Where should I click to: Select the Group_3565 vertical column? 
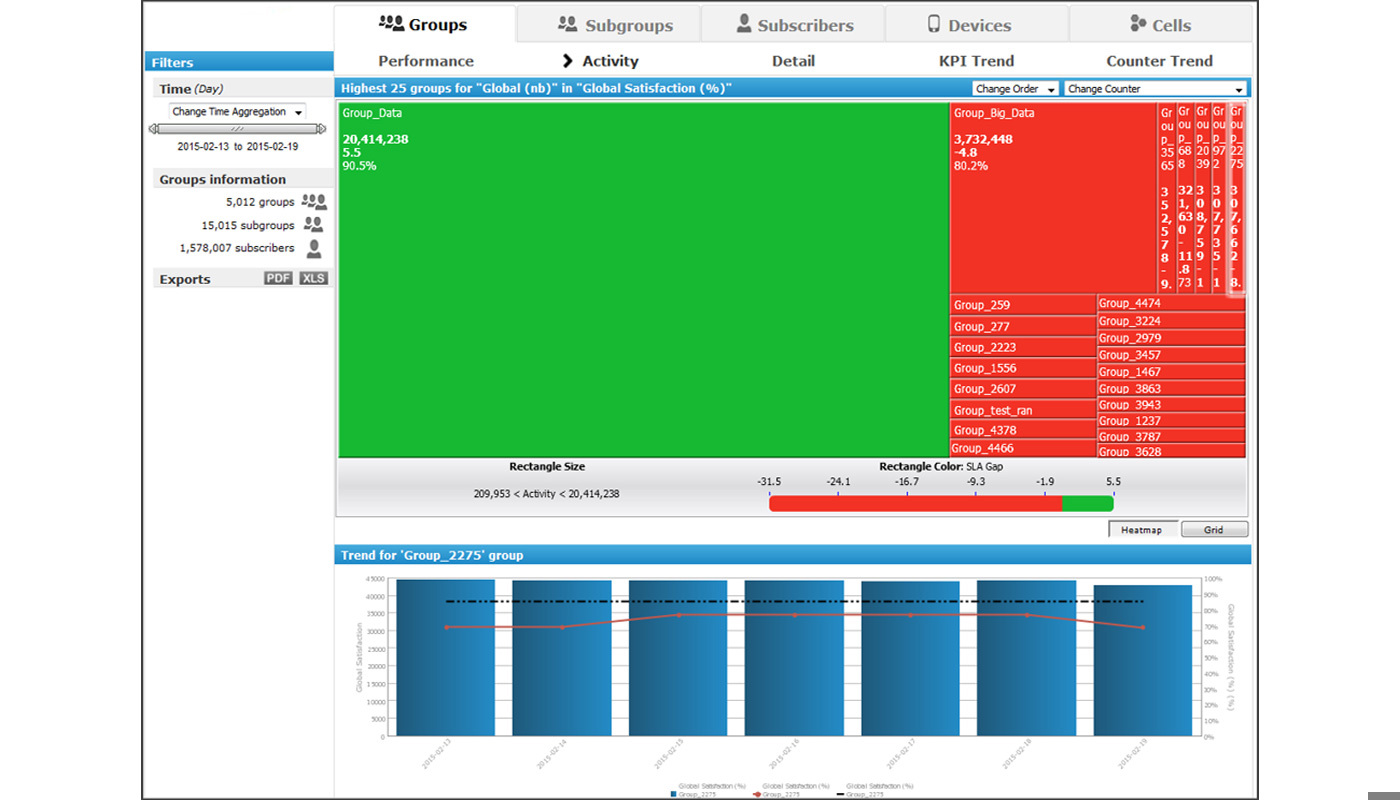[1167, 197]
